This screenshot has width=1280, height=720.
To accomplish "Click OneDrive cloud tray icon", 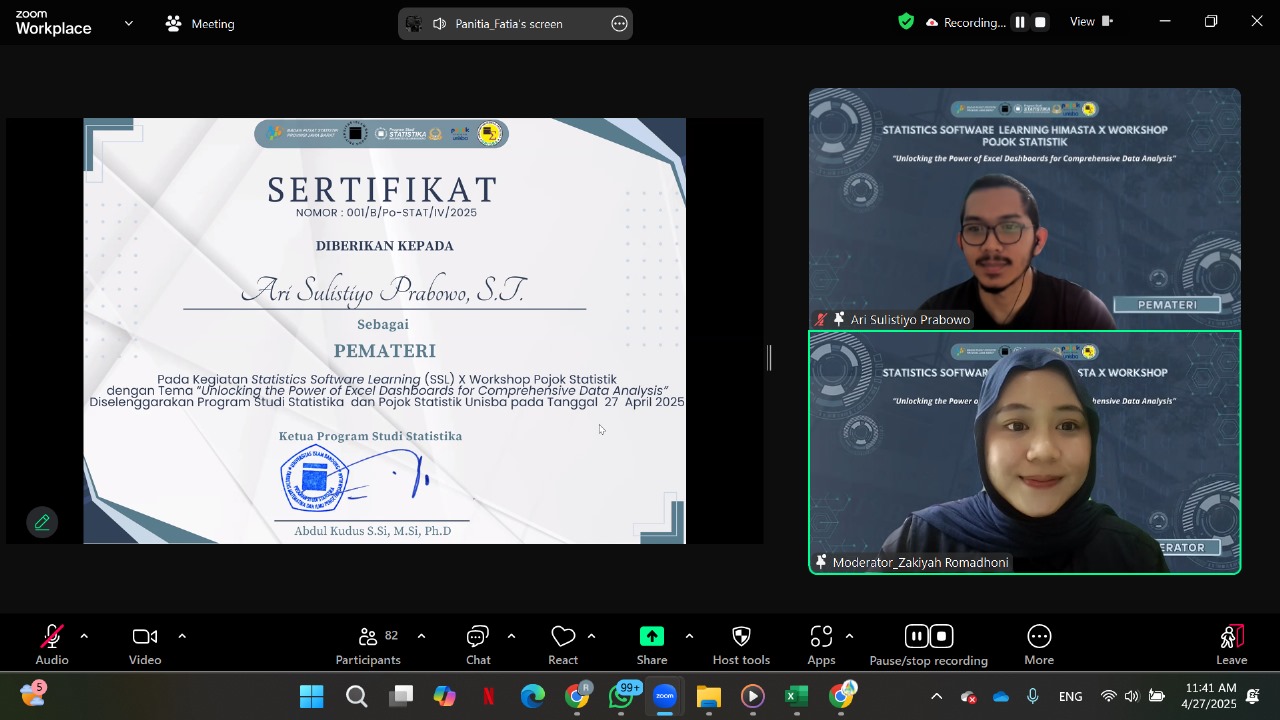I will pos(1001,696).
